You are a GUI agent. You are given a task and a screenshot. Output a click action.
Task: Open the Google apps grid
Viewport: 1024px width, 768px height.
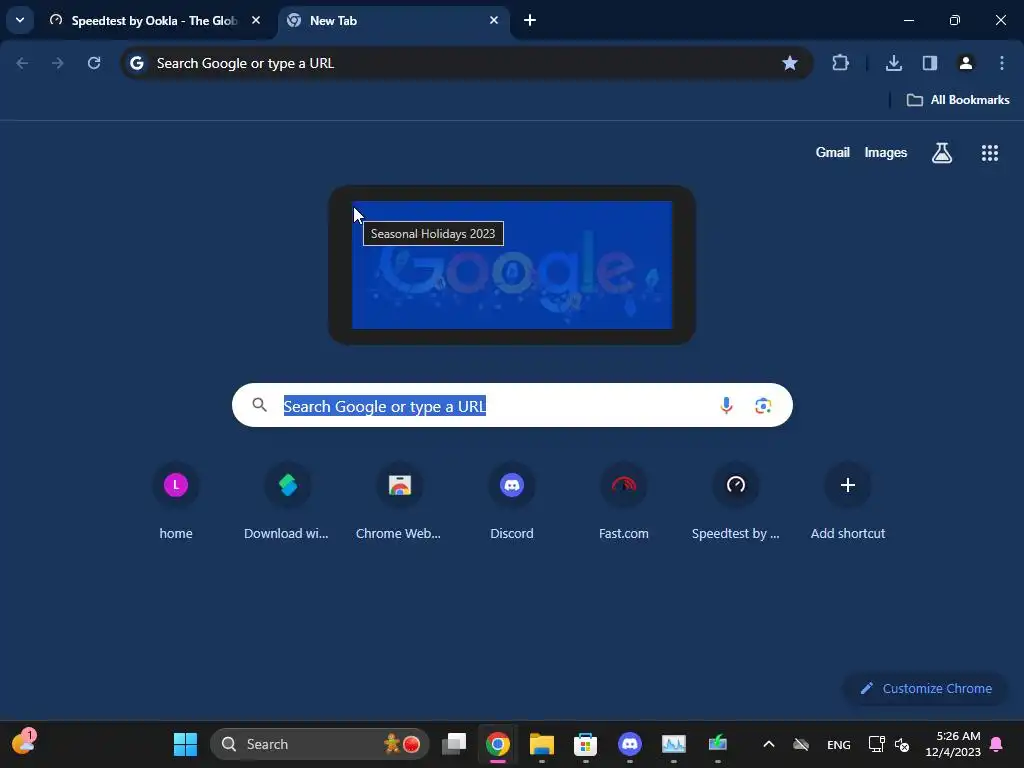[990, 153]
